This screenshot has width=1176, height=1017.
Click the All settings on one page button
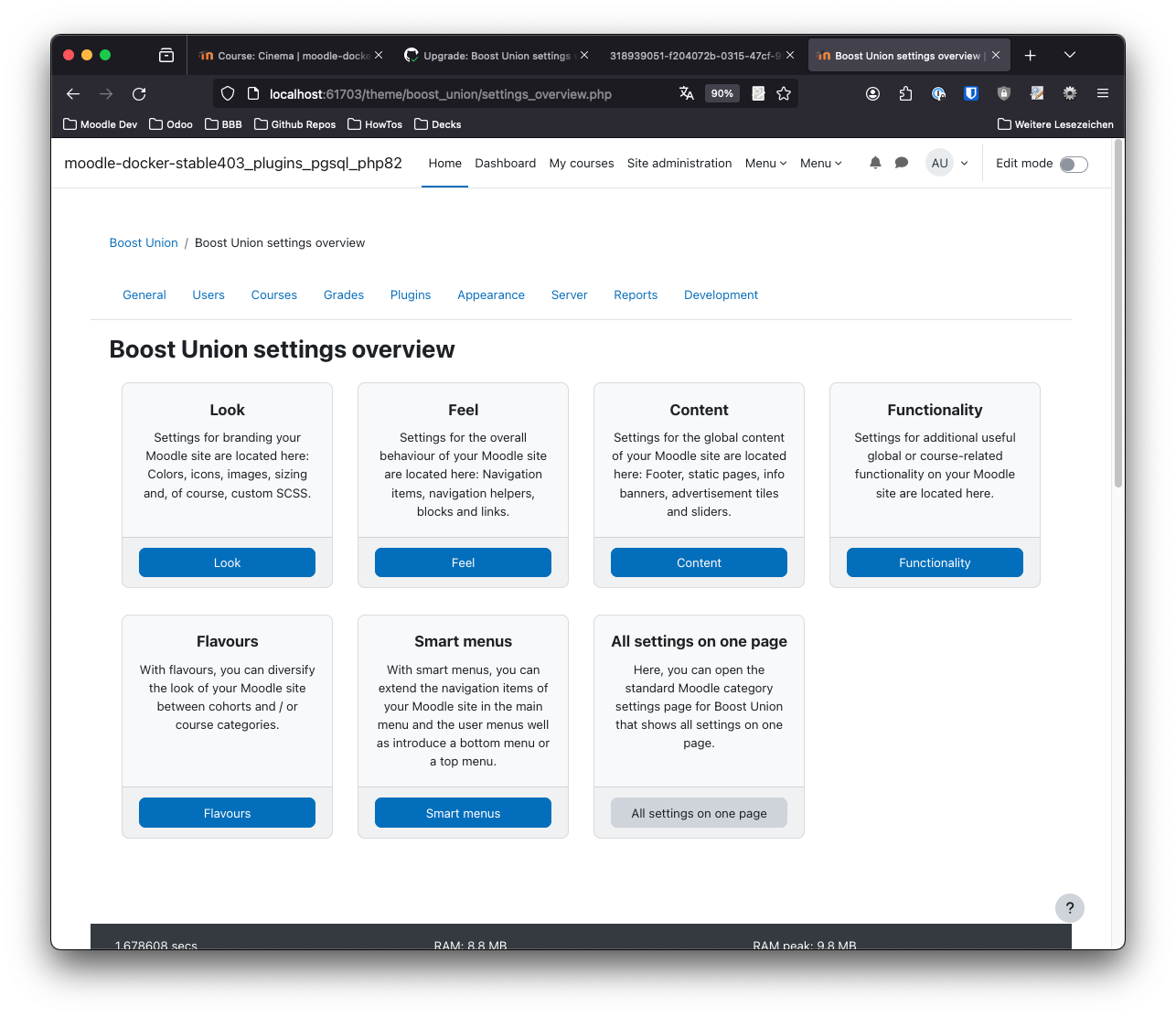pyautogui.click(x=699, y=813)
